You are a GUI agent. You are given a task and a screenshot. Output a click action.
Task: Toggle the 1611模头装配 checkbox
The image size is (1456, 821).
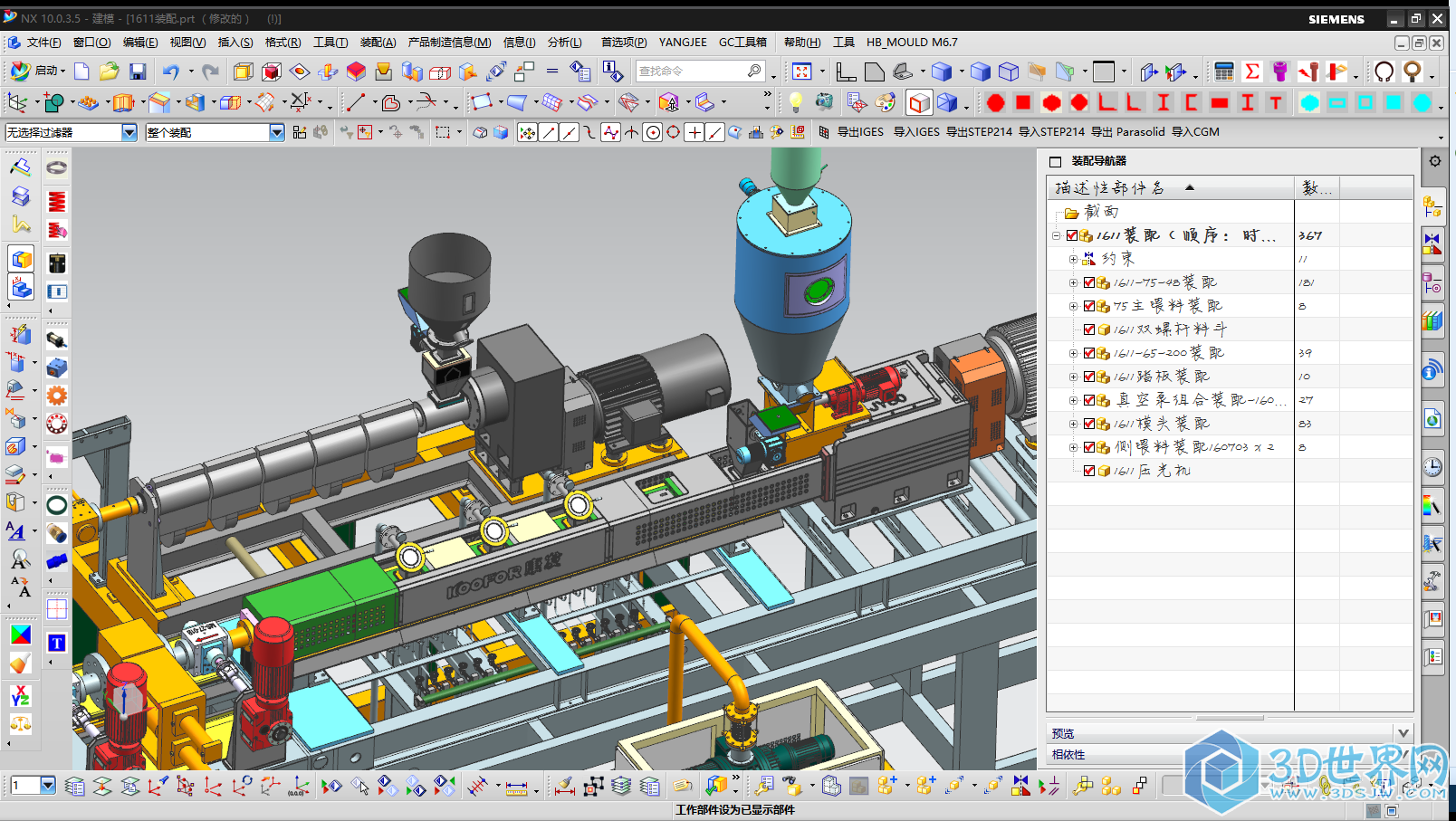(1089, 424)
